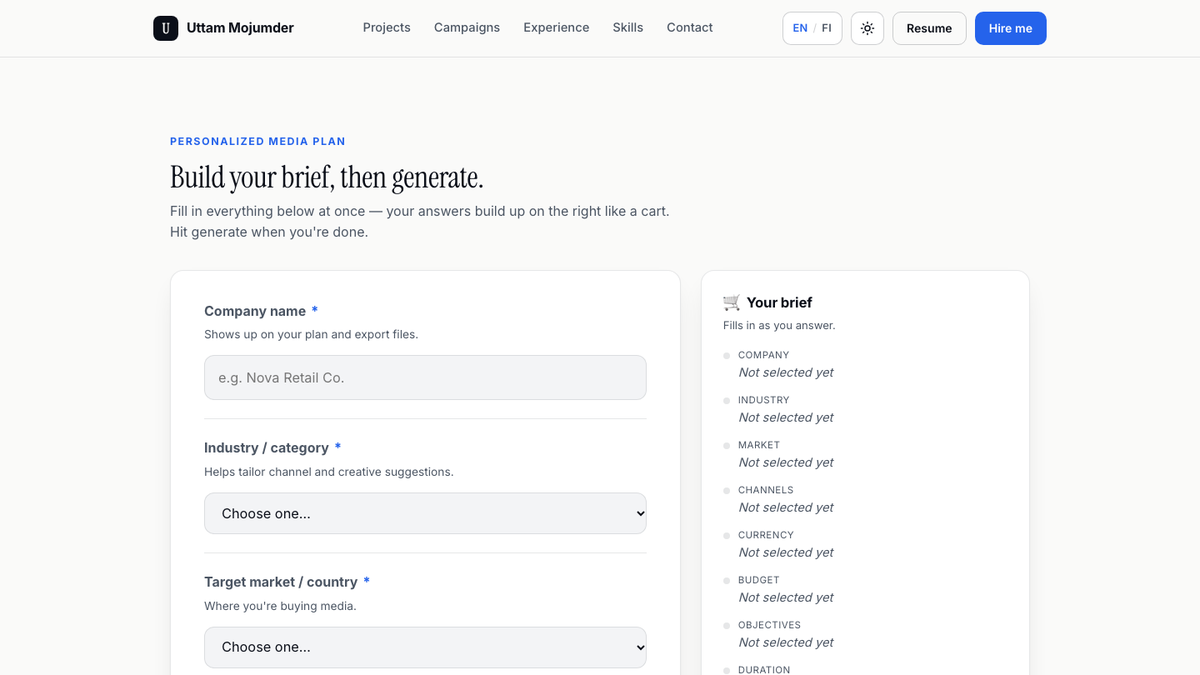Open the Skills nav link

[x=628, y=28]
